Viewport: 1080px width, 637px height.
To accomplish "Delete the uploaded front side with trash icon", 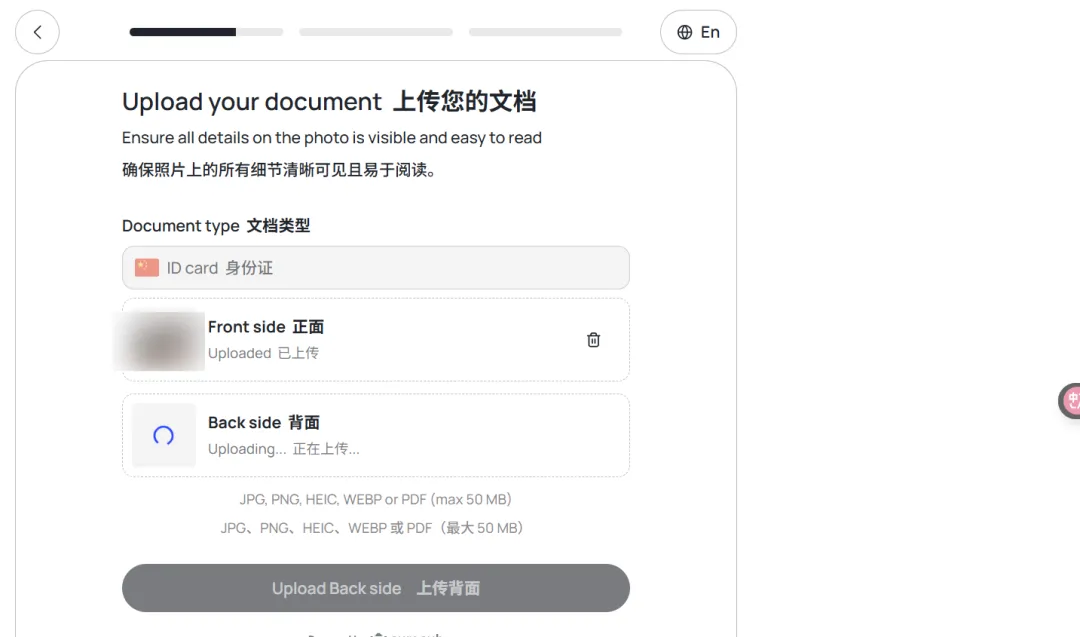I will pos(593,340).
